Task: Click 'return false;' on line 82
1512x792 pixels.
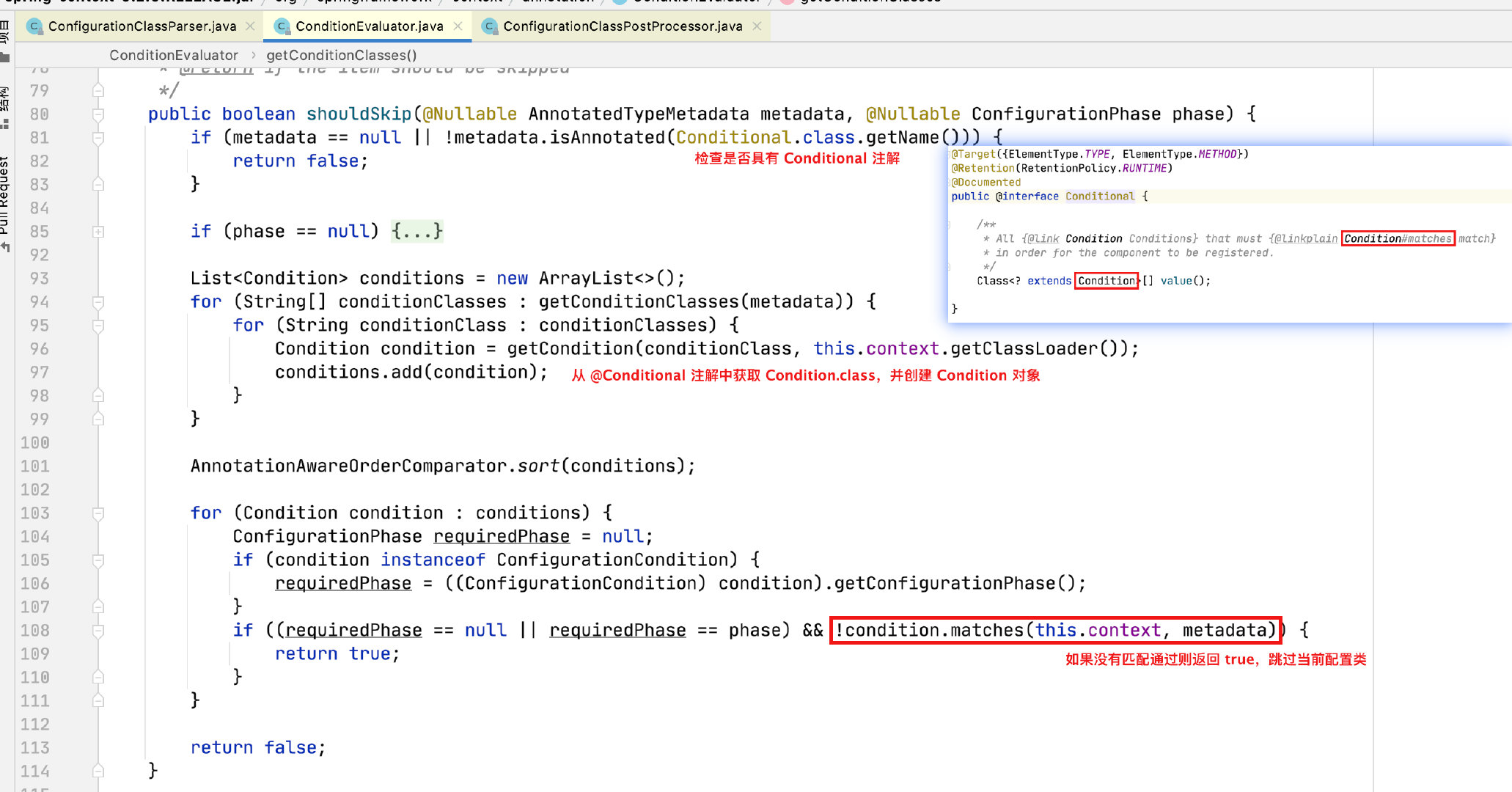Action: pos(301,161)
